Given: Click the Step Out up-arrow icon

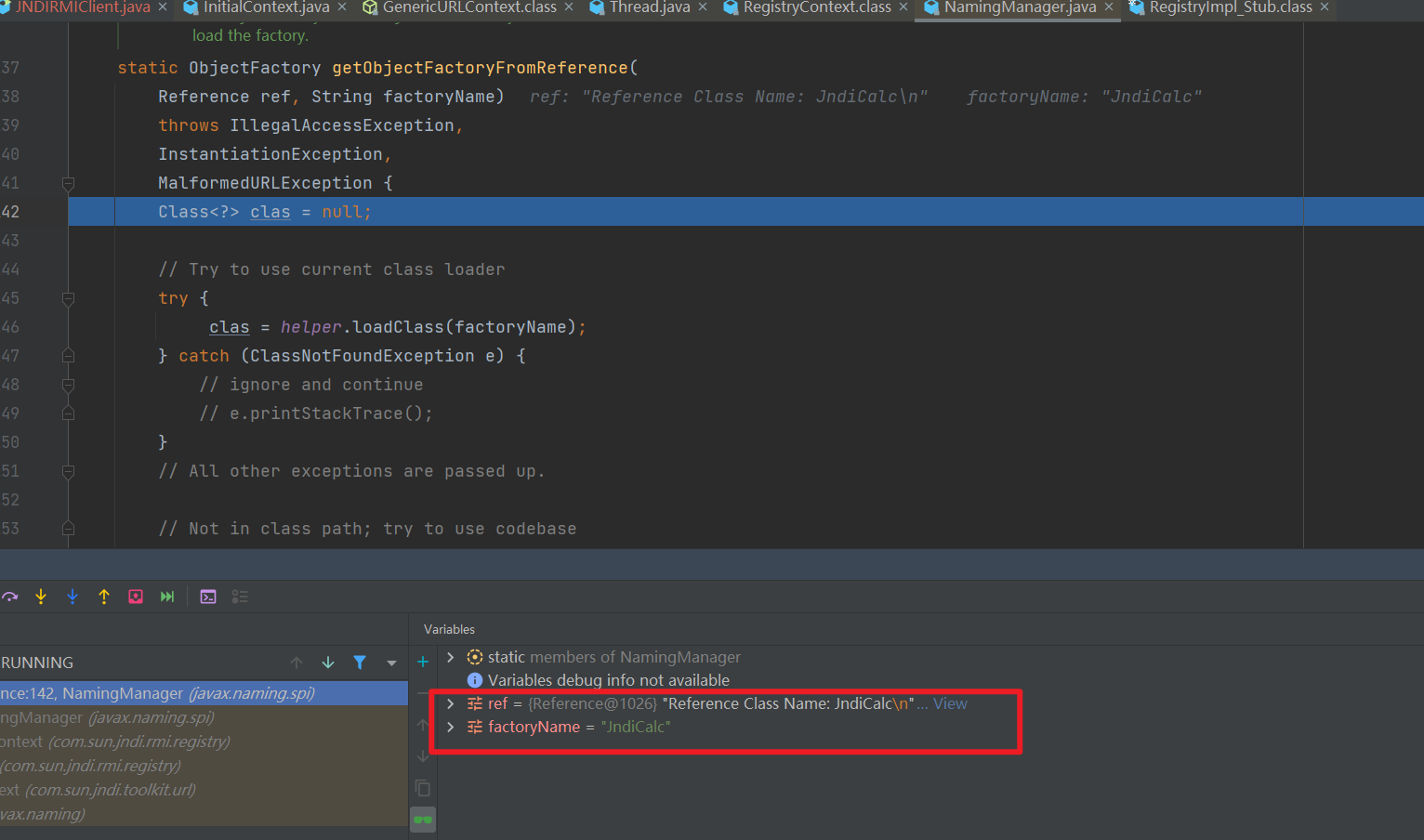Looking at the screenshot, I should 104,597.
